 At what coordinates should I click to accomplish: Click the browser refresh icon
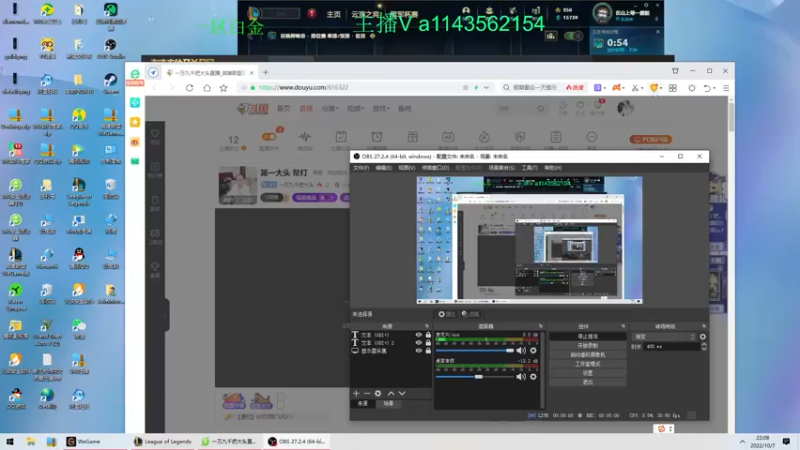(x=189, y=88)
